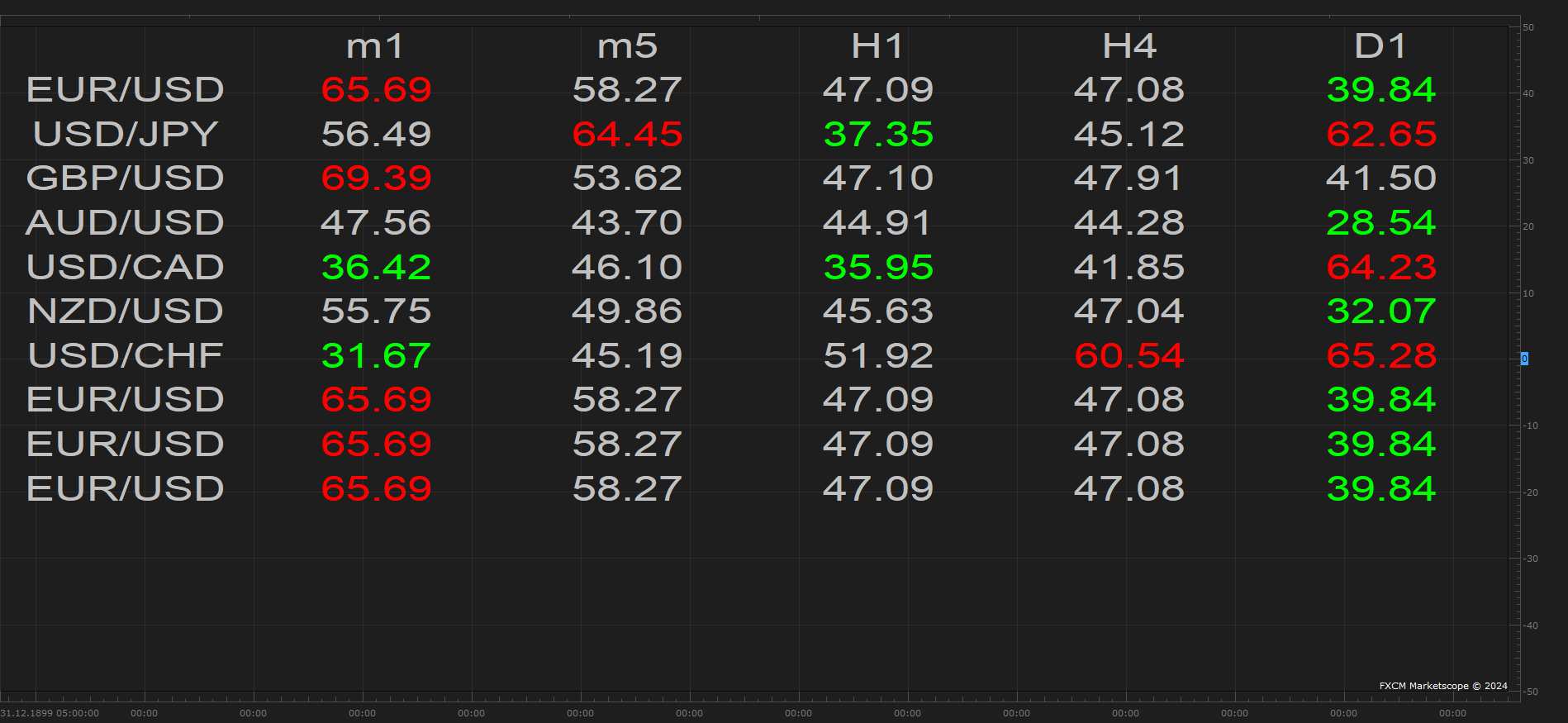This screenshot has width=1568, height=723.
Task: Click USD/CAD H4 value 41.85
Action: (1129, 268)
